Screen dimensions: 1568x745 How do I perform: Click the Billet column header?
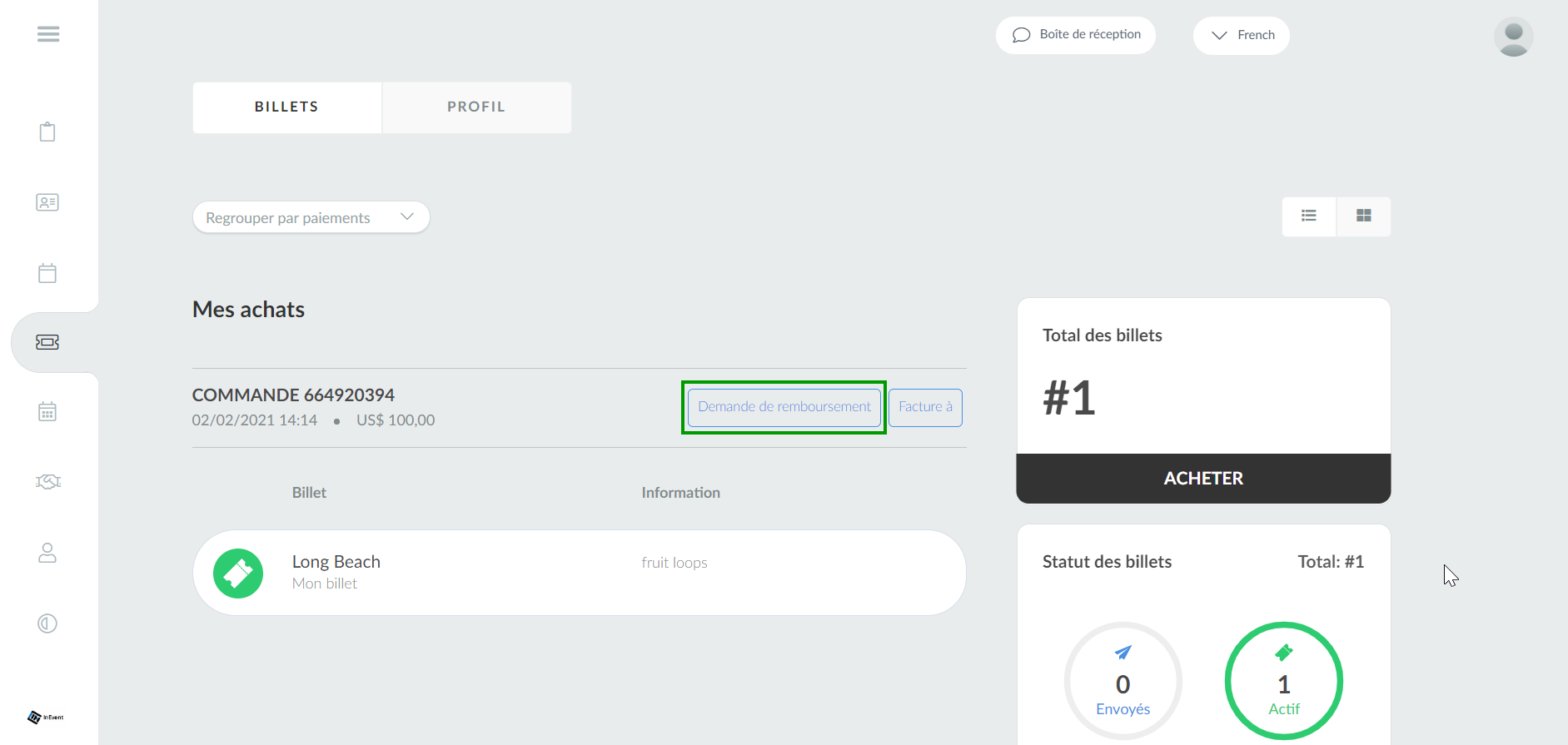(309, 493)
